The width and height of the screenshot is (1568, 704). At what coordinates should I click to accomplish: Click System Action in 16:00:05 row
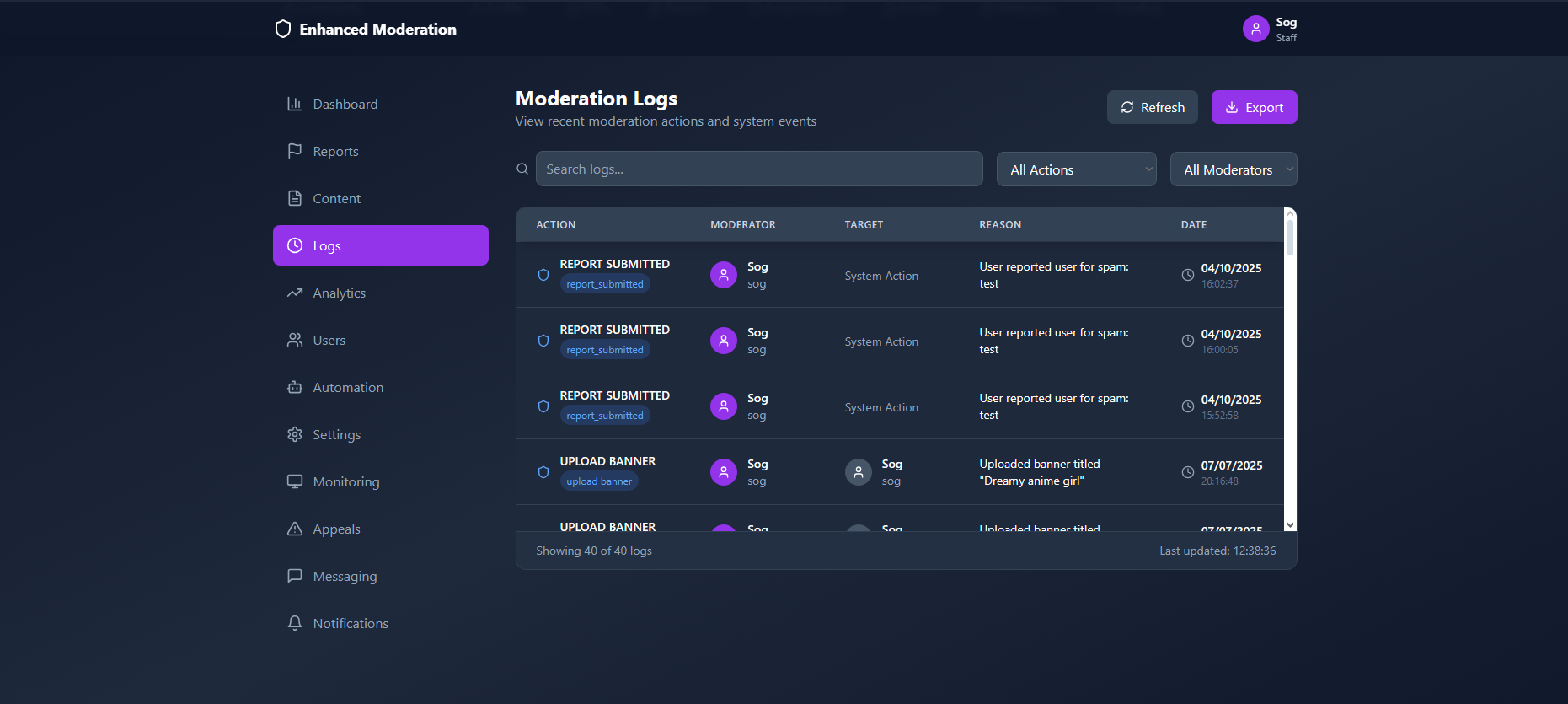click(x=881, y=341)
